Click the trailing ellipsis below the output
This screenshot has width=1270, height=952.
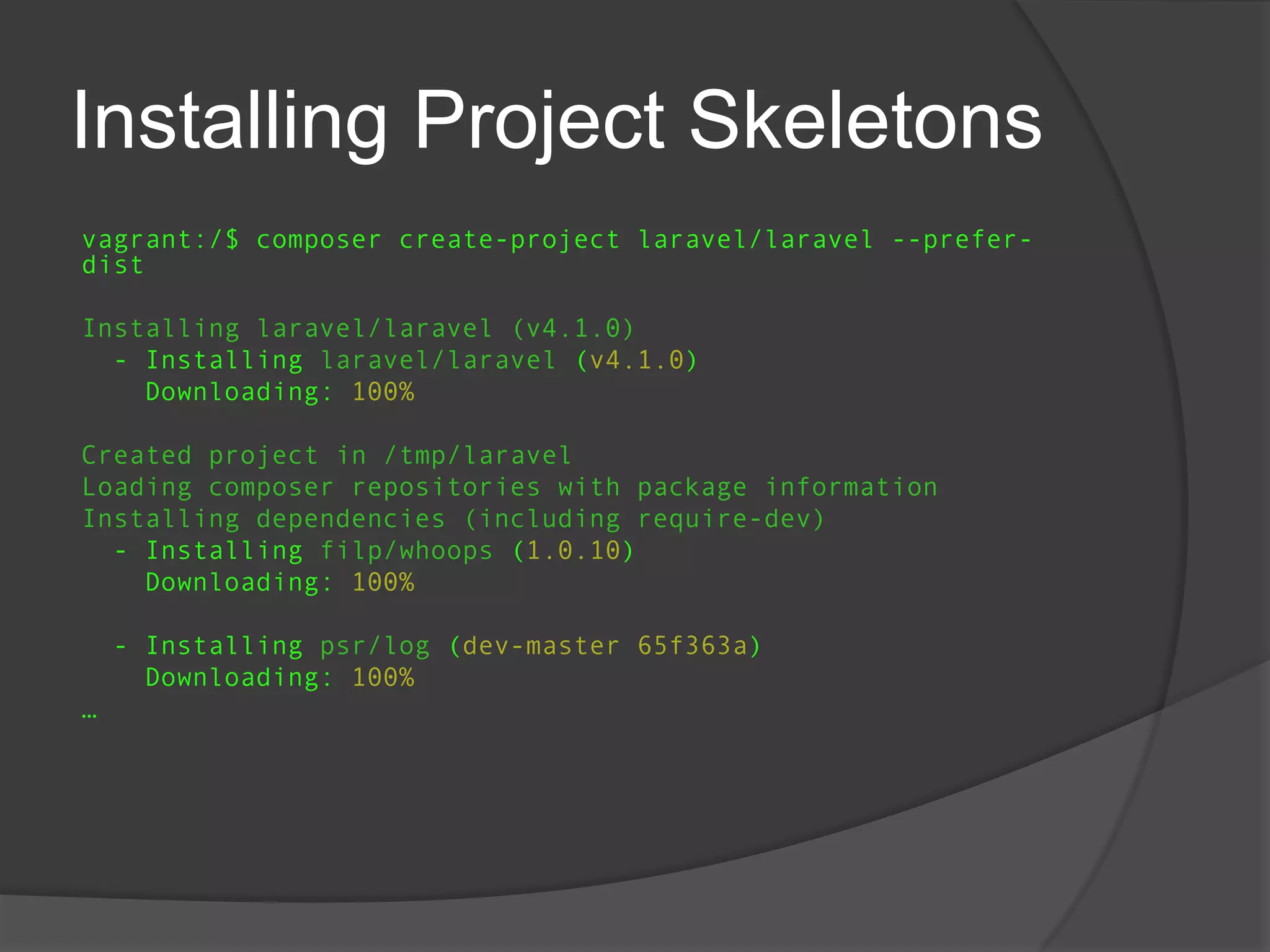pyautogui.click(x=89, y=716)
